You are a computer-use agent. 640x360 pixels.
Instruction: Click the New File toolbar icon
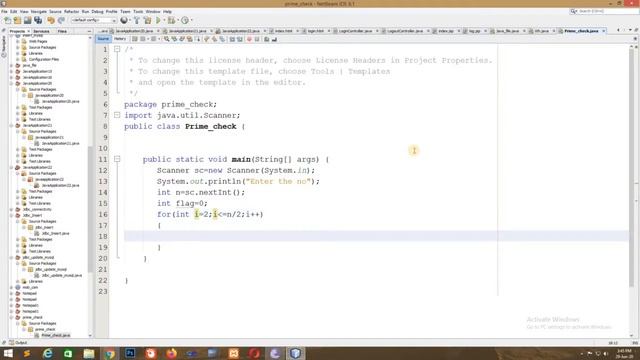[8, 20]
